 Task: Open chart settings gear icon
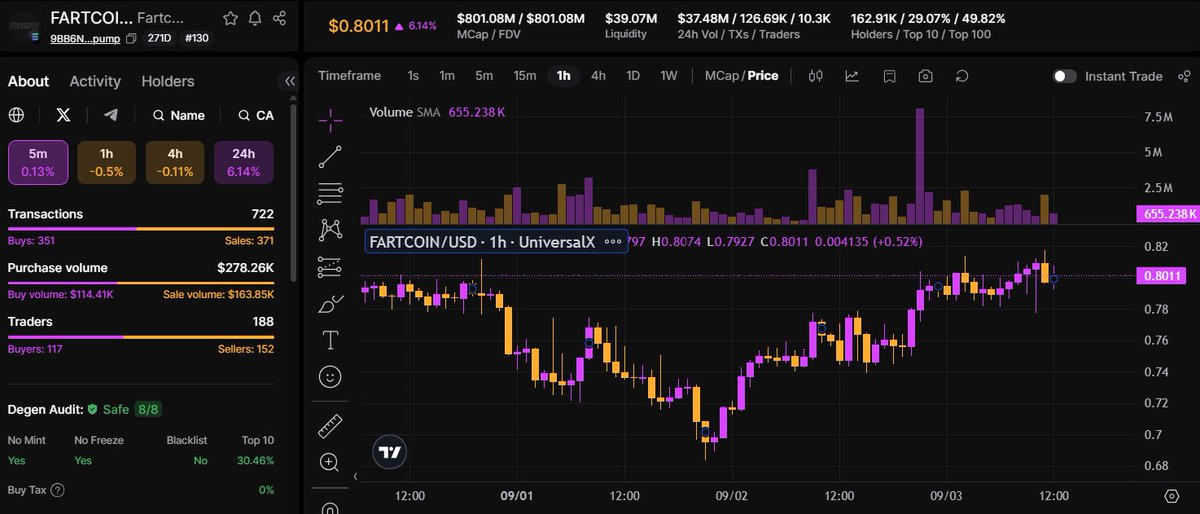[1172, 496]
